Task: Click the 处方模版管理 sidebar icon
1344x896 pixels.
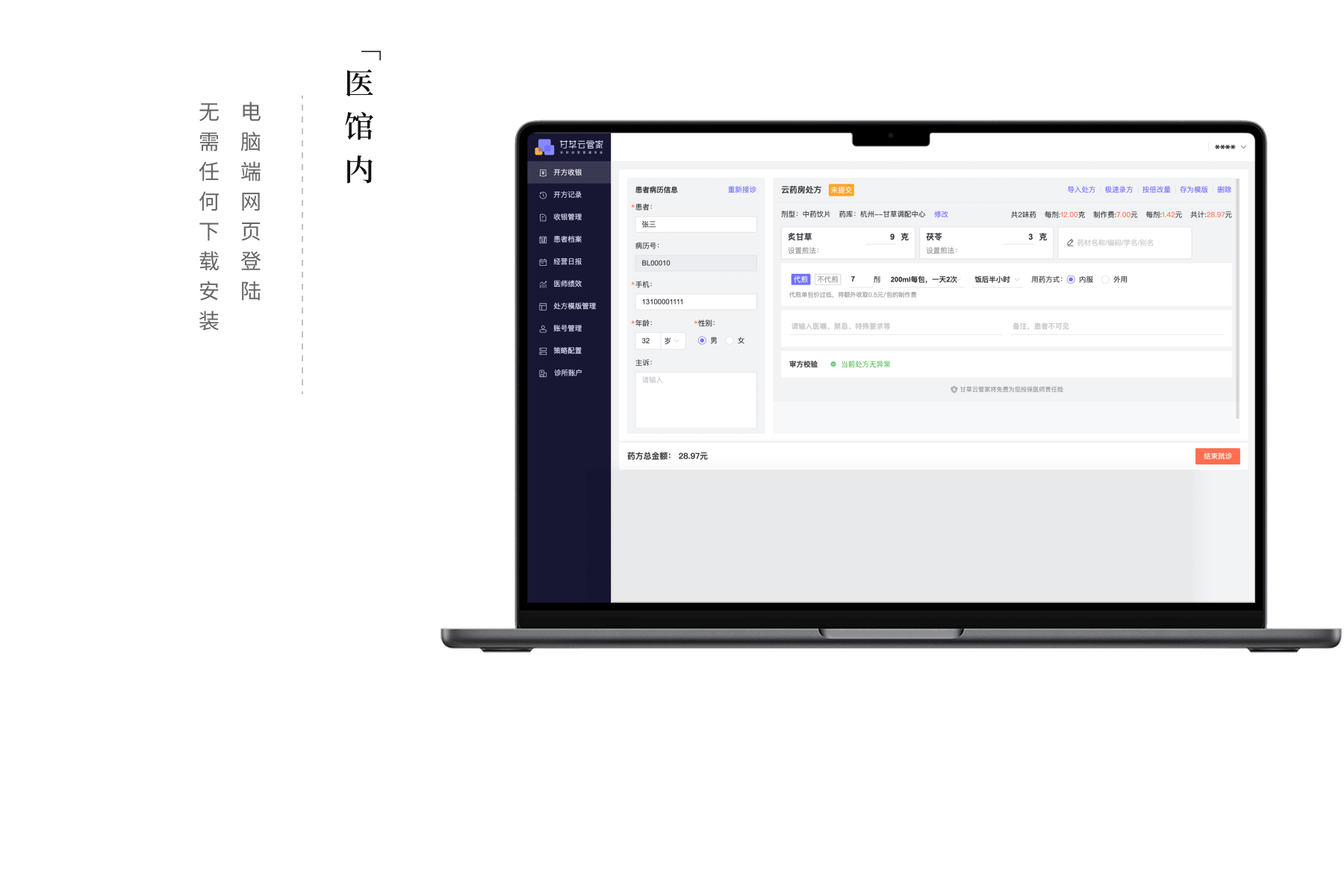Action: pos(543,306)
